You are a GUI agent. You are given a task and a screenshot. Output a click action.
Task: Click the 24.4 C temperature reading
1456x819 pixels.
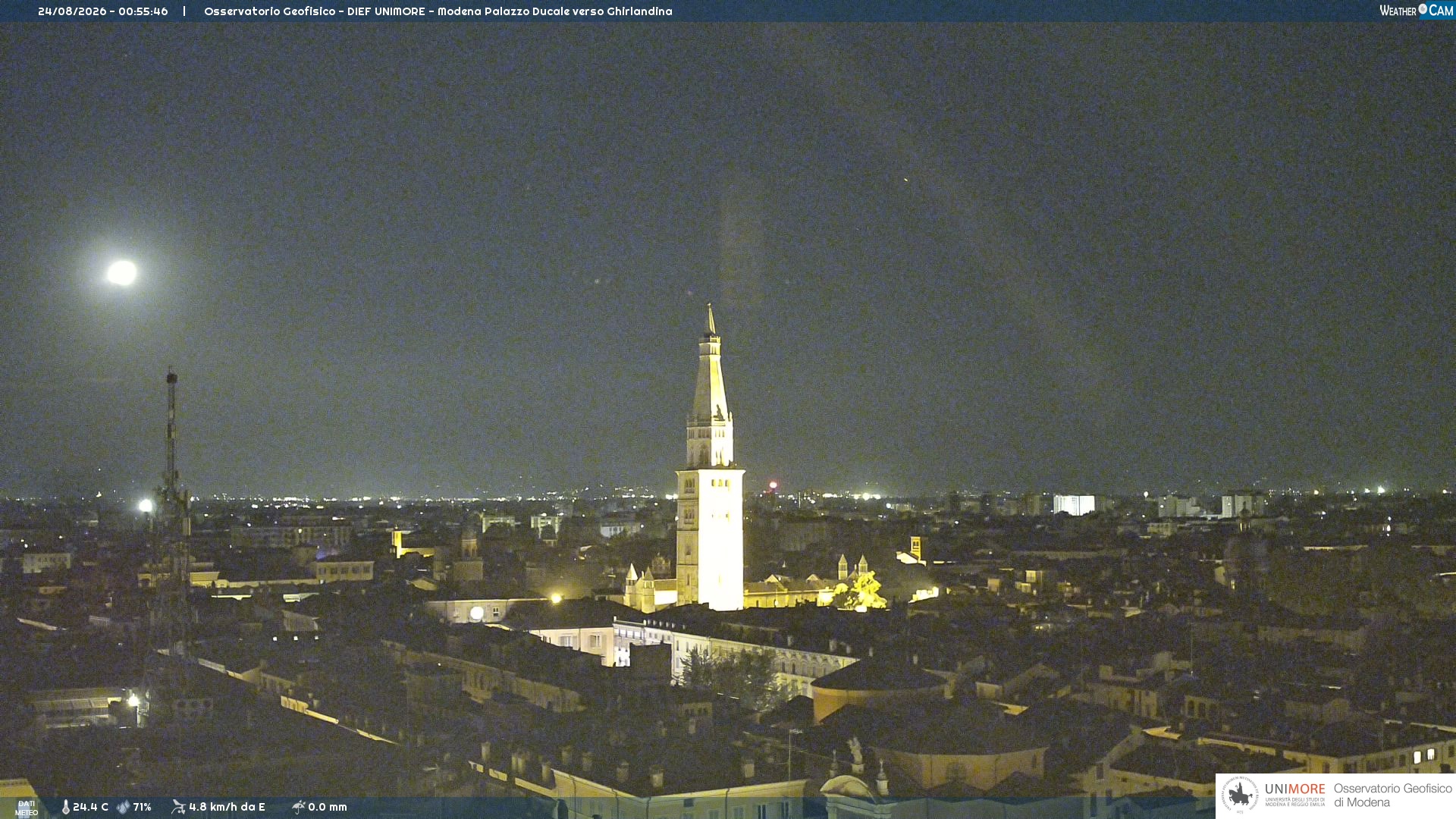(x=90, y=808)
